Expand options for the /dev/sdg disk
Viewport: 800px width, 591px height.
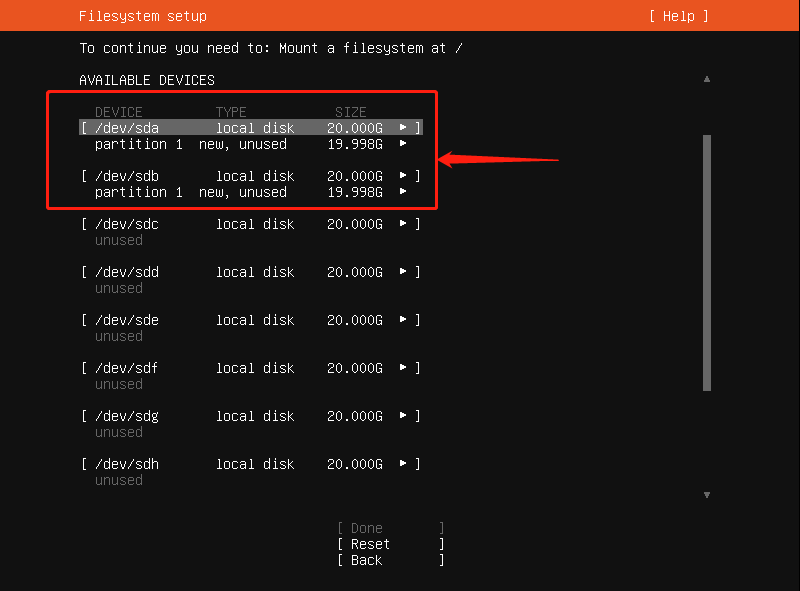(x=405, y=415)
